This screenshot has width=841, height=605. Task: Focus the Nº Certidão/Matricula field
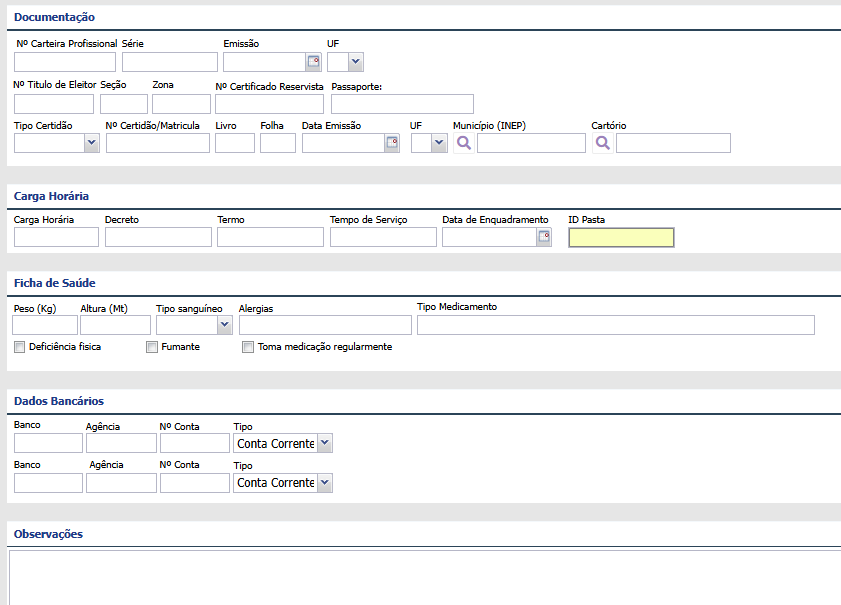158,143
